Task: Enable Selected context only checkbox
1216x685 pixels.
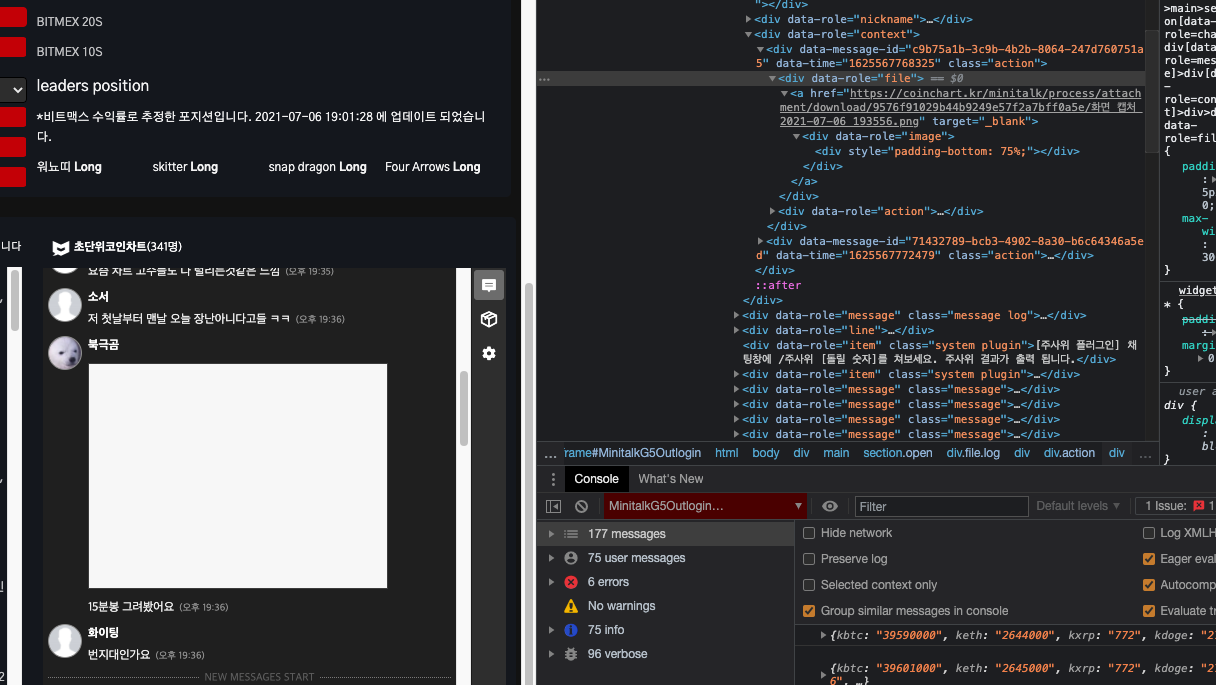Action: (x=809, y=585)
